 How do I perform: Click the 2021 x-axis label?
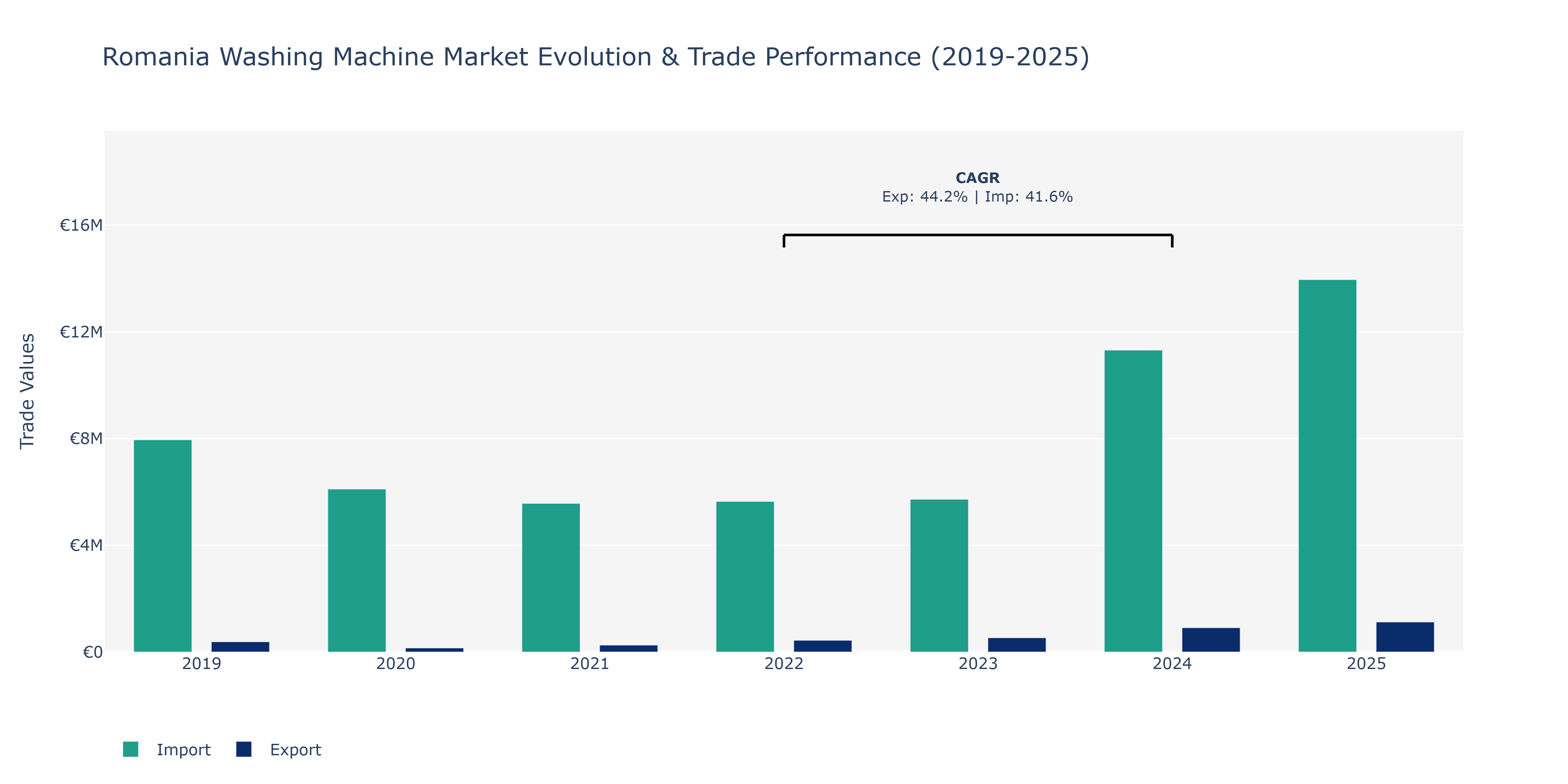pos(590,663)
